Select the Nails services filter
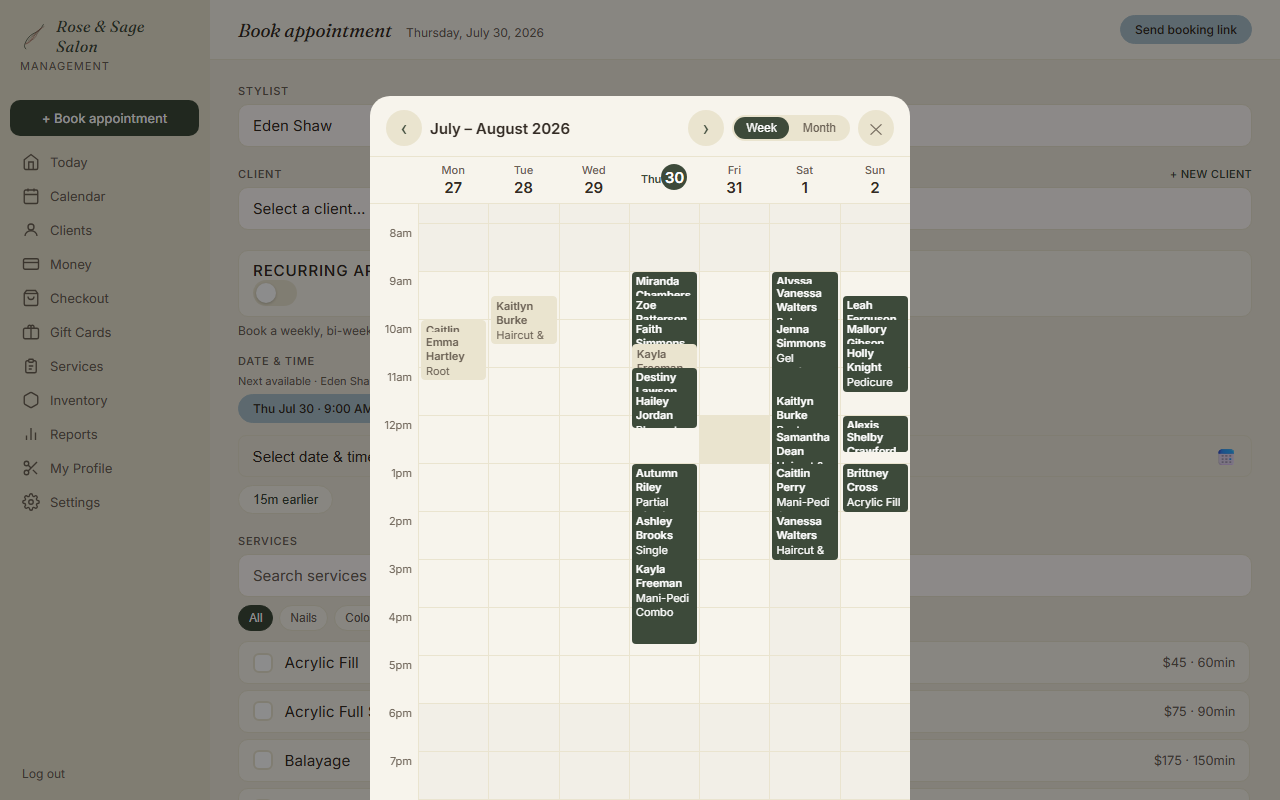Viewport: 1280px width, 800px height. pyautogui.click(x=303, y=618)
